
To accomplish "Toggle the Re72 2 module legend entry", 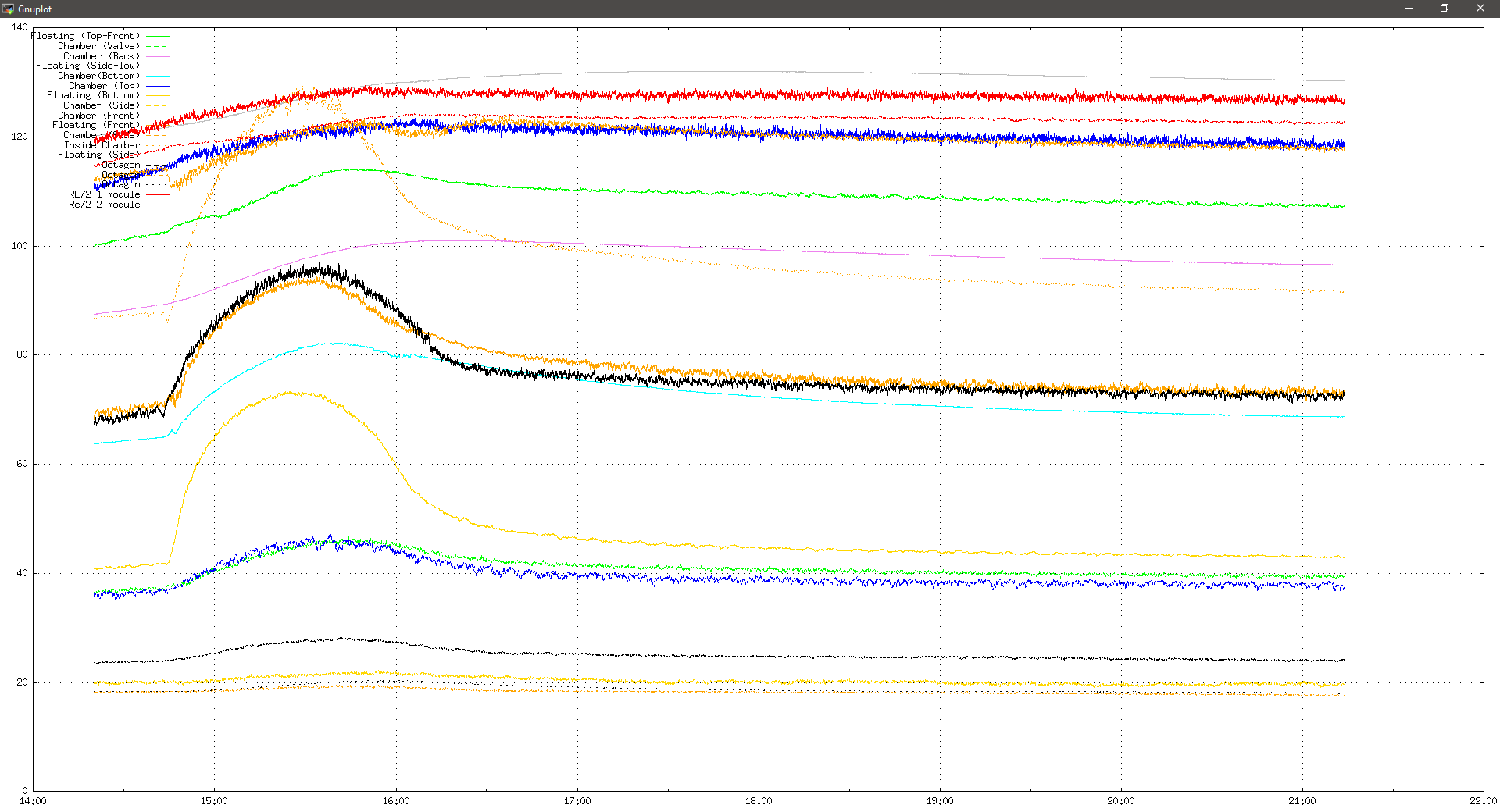I will pyautogui.click(x=119, y=205).
